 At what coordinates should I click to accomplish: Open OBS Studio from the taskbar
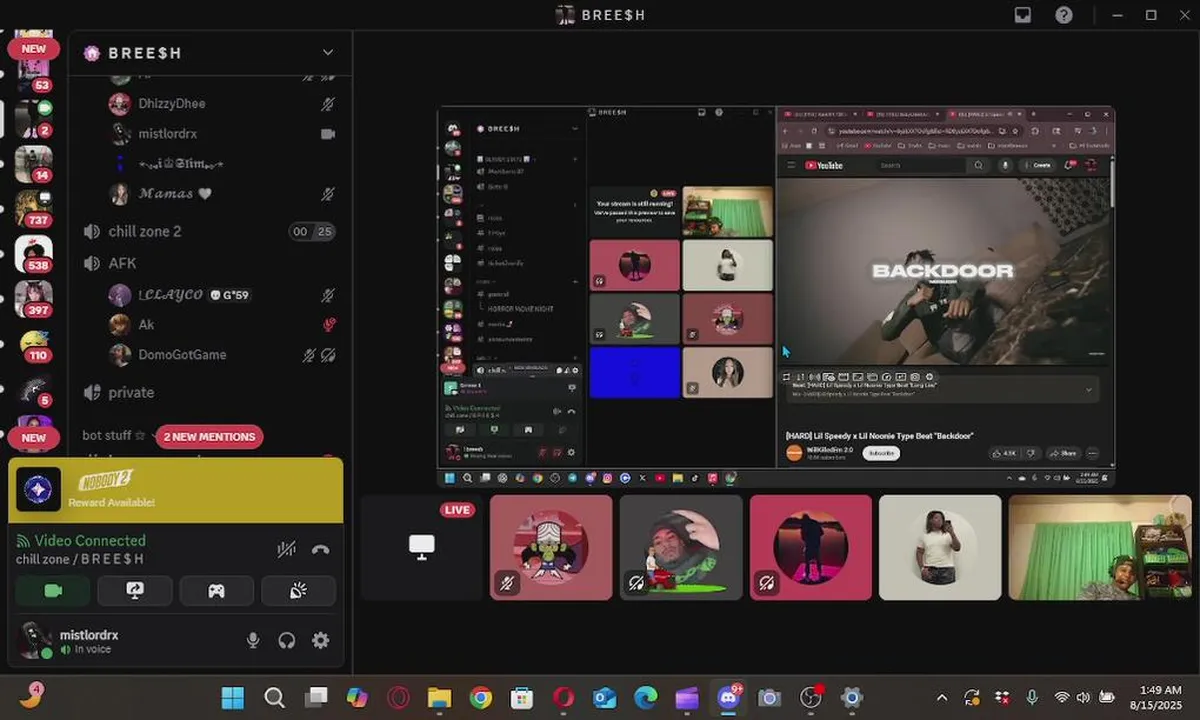pyautogui.click(x=811, y=698)
